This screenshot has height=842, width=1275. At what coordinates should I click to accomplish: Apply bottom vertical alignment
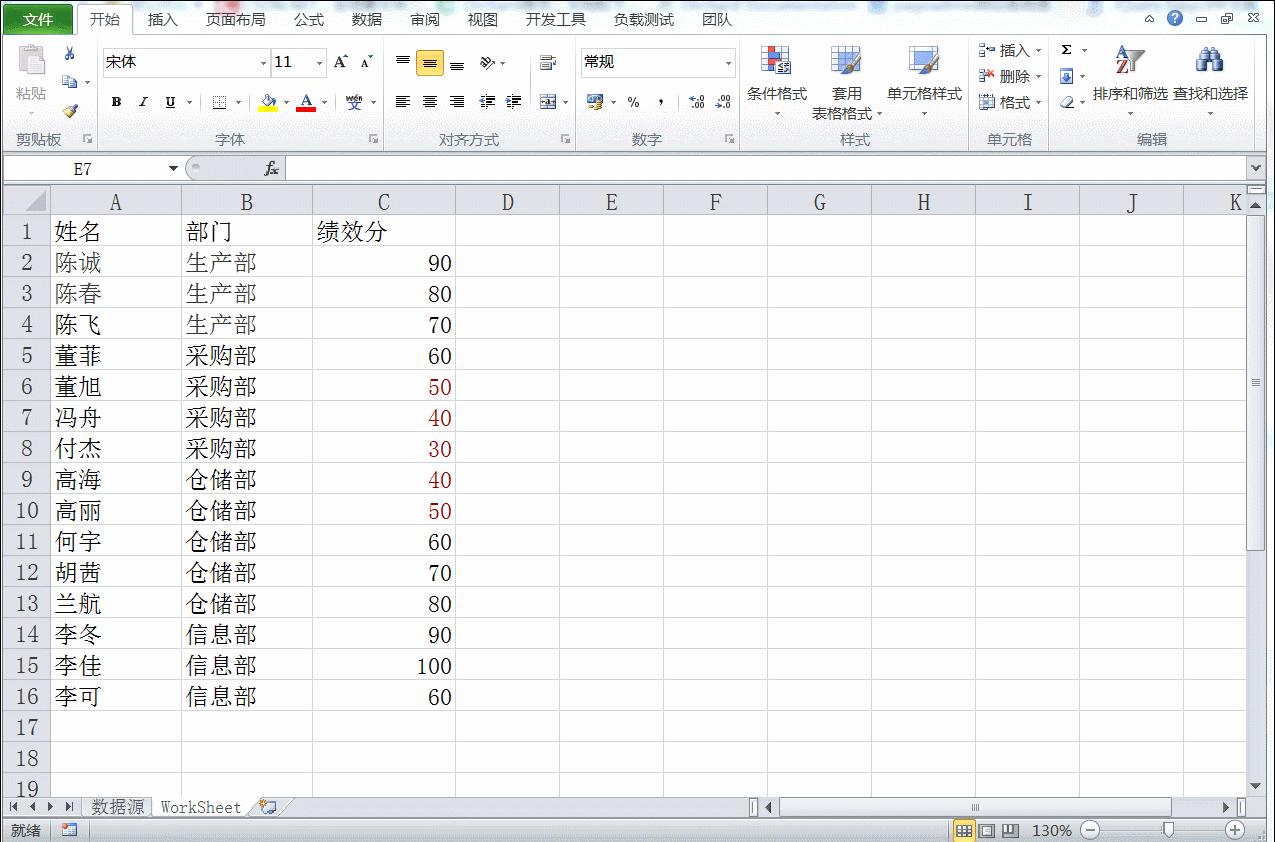point(457,64)
